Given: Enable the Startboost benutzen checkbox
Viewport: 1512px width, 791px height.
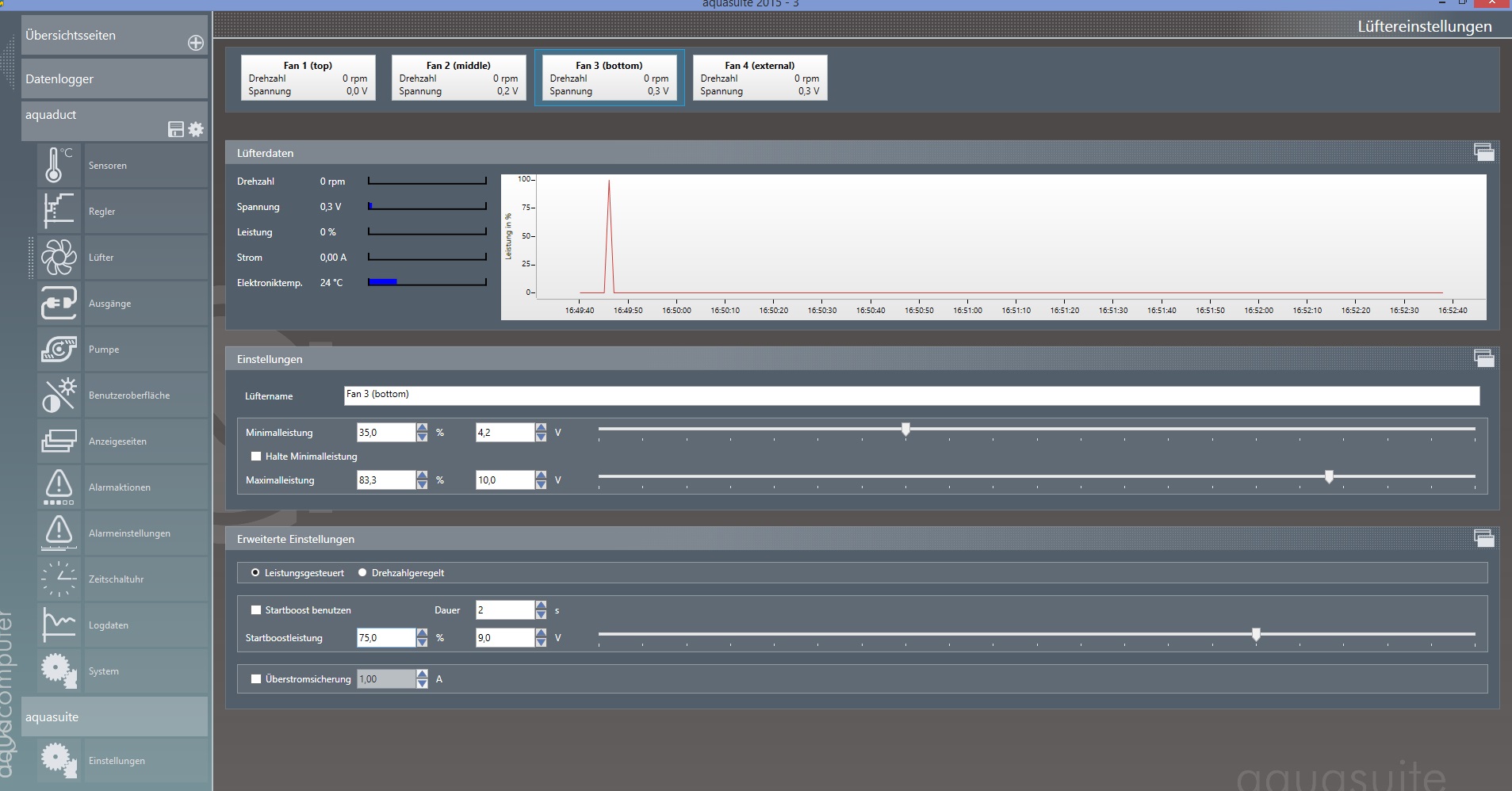Looking at the screenshot, I should pyautogui.click(x=256, y=610).
